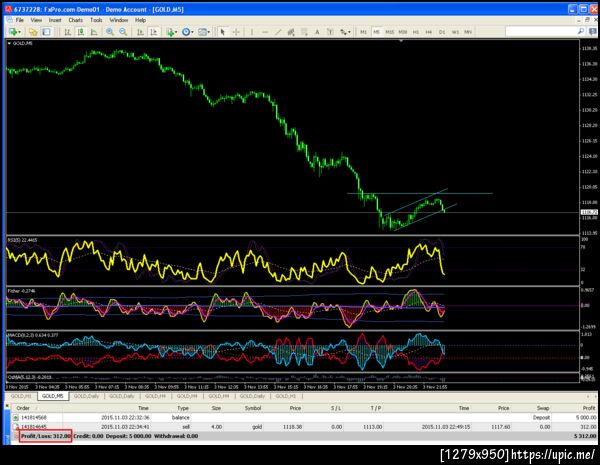Click the search magnifier icon

tap(581, 31)
